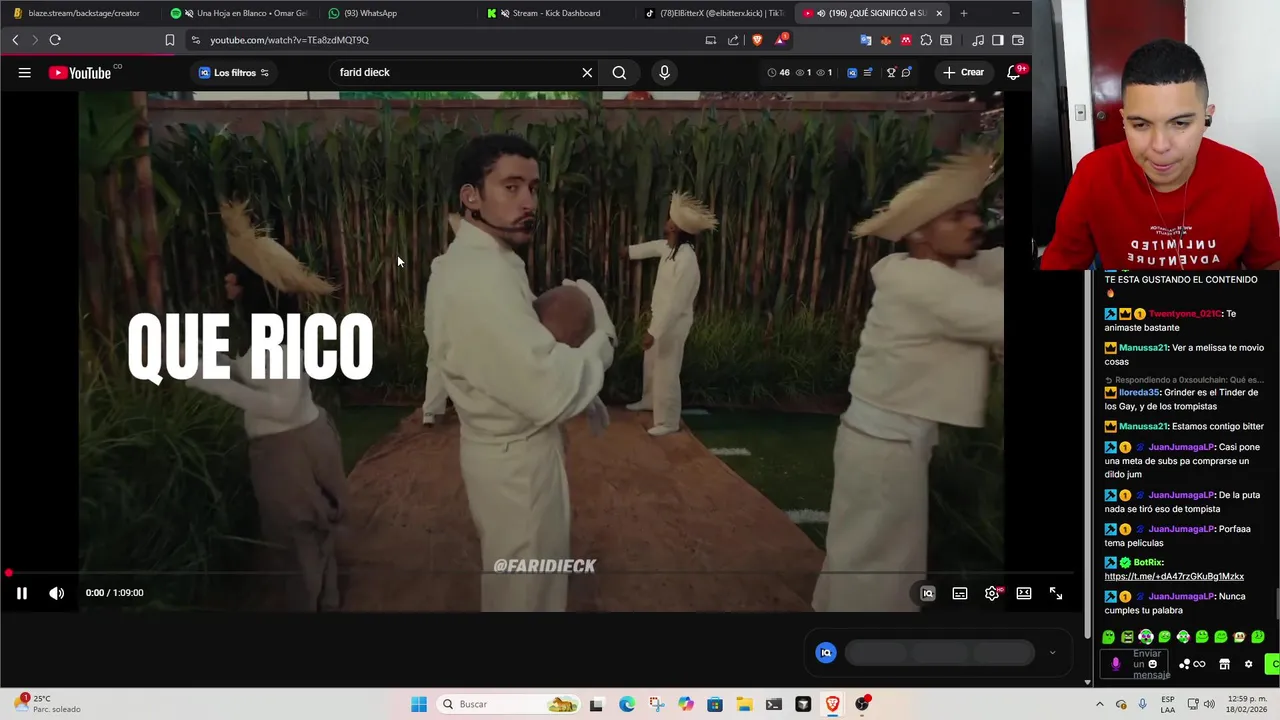Click the blue vidIQ badge below video
Viewport: 1280px width, 720px height.
pyautogui.click(x=826, y=653)
